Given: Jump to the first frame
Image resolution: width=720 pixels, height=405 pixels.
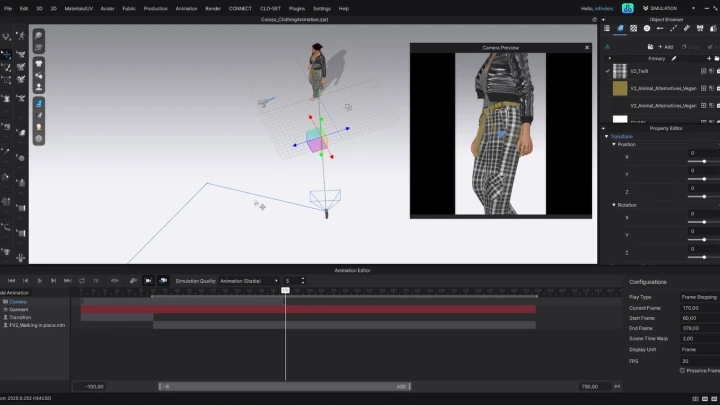Looking at the screenshot, I should coord(11,281).
